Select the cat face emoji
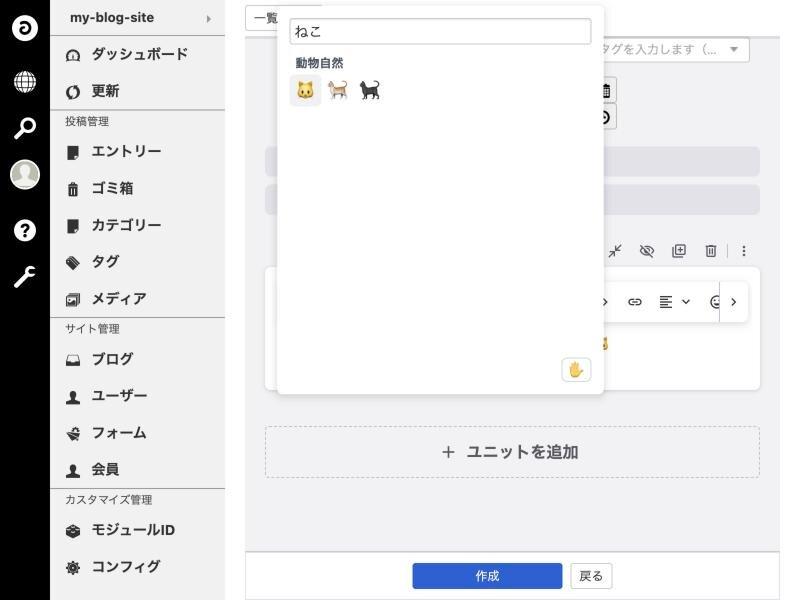800x600 pixels. [x=305, y=90]
